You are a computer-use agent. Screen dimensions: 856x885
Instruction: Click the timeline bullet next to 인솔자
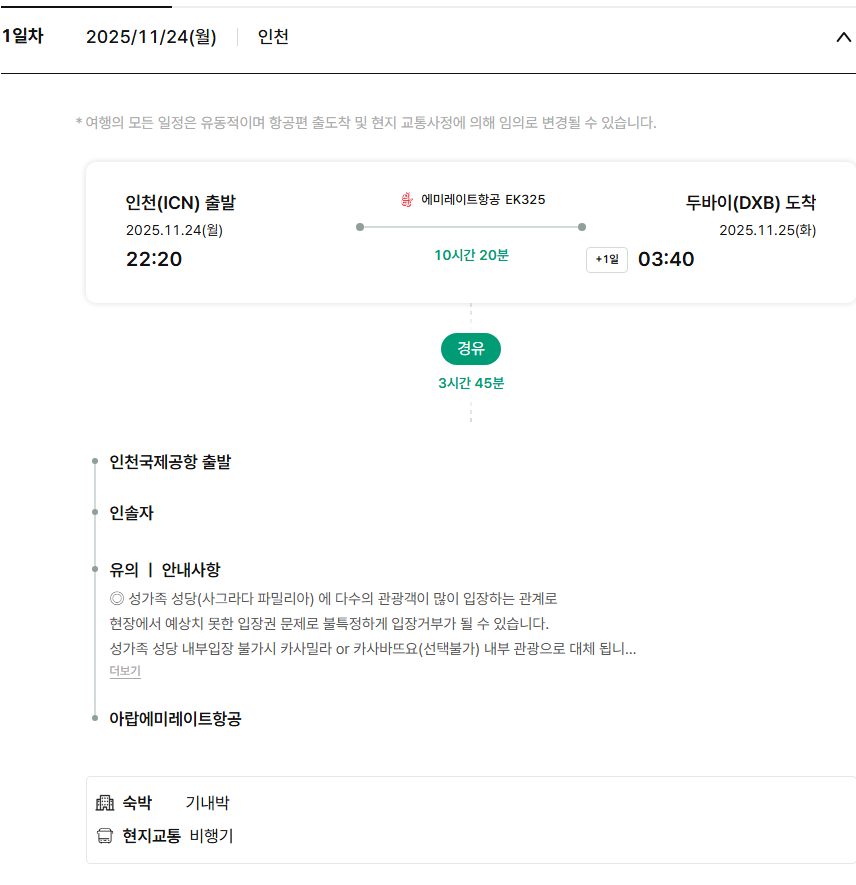click(95, 513)
